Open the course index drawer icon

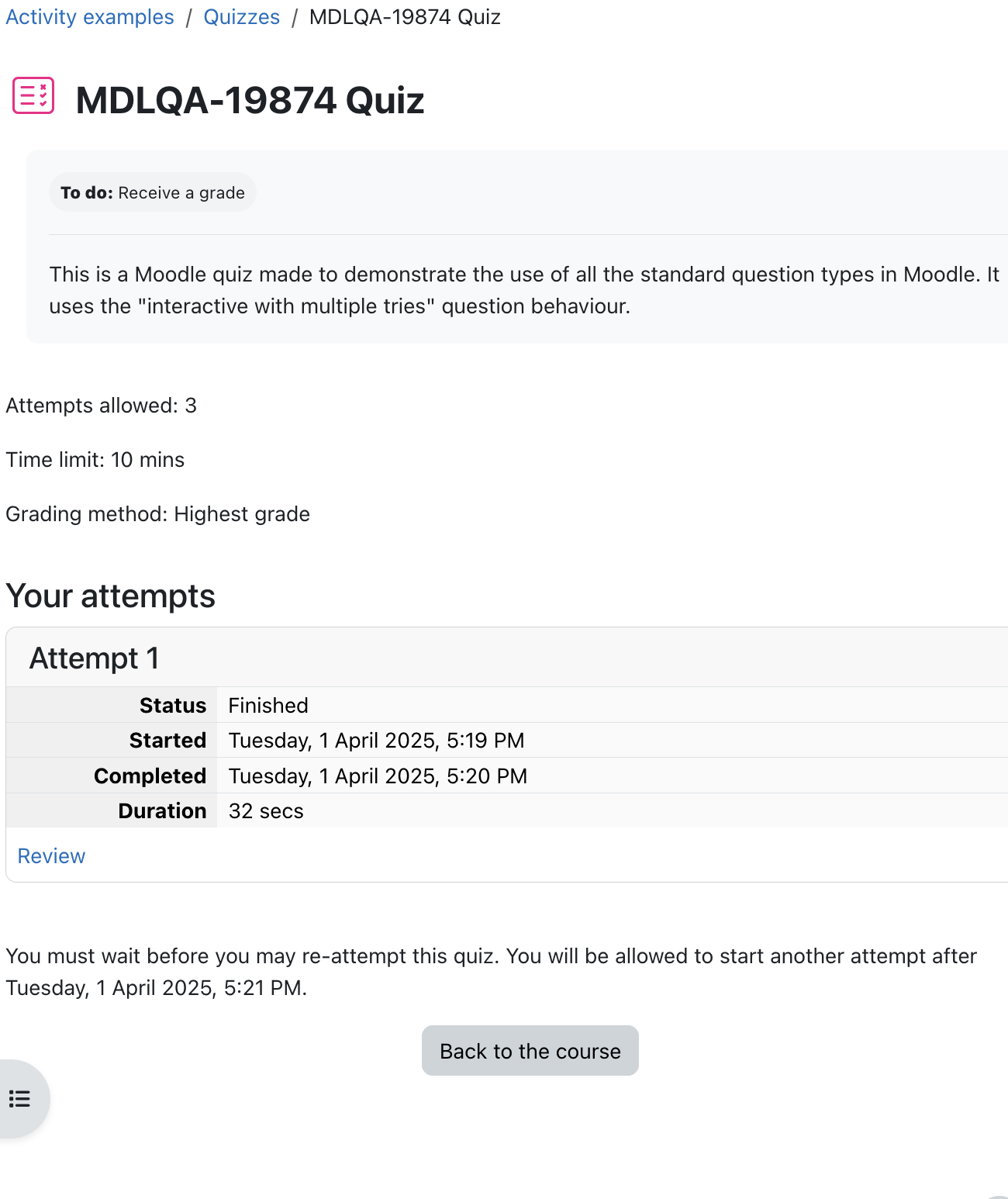(20, 1098)
